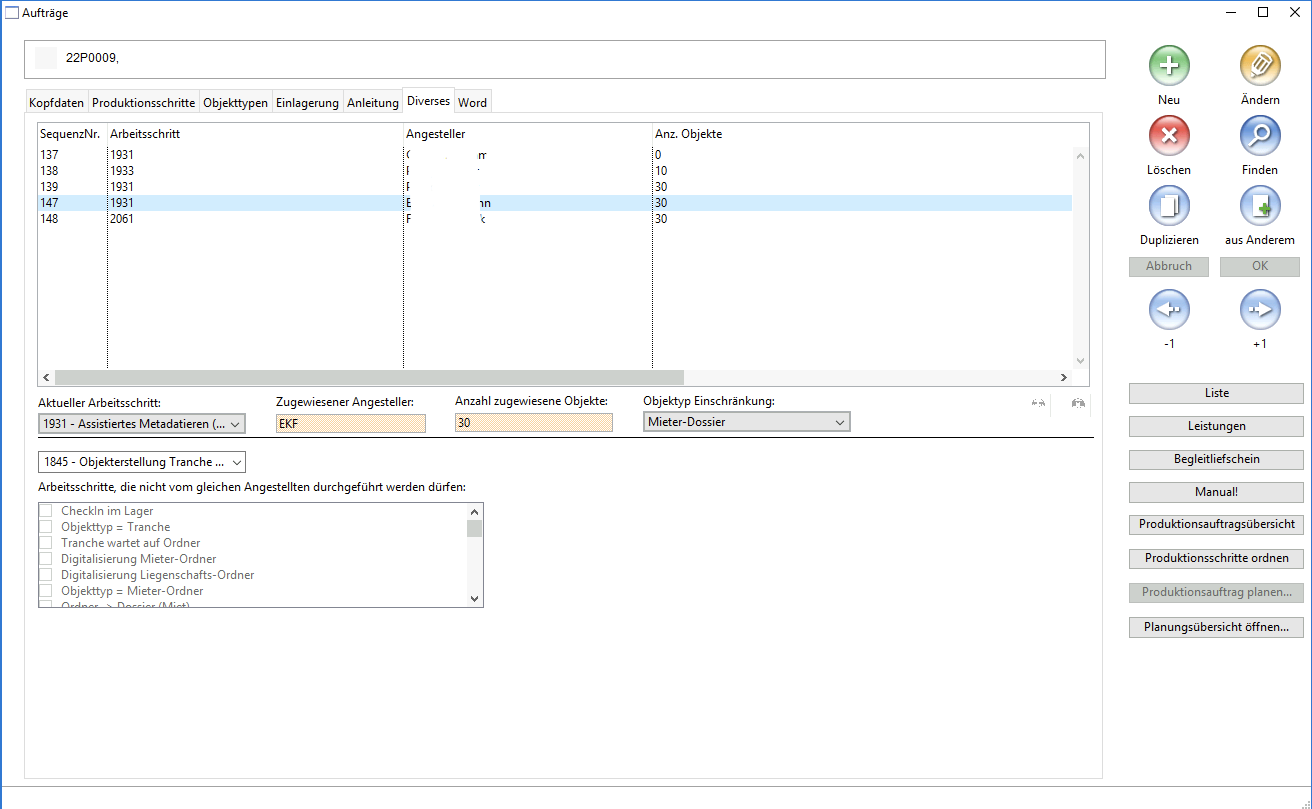Select table row with SequenzNr. 148
The image size is (1312, 809).
50,219
